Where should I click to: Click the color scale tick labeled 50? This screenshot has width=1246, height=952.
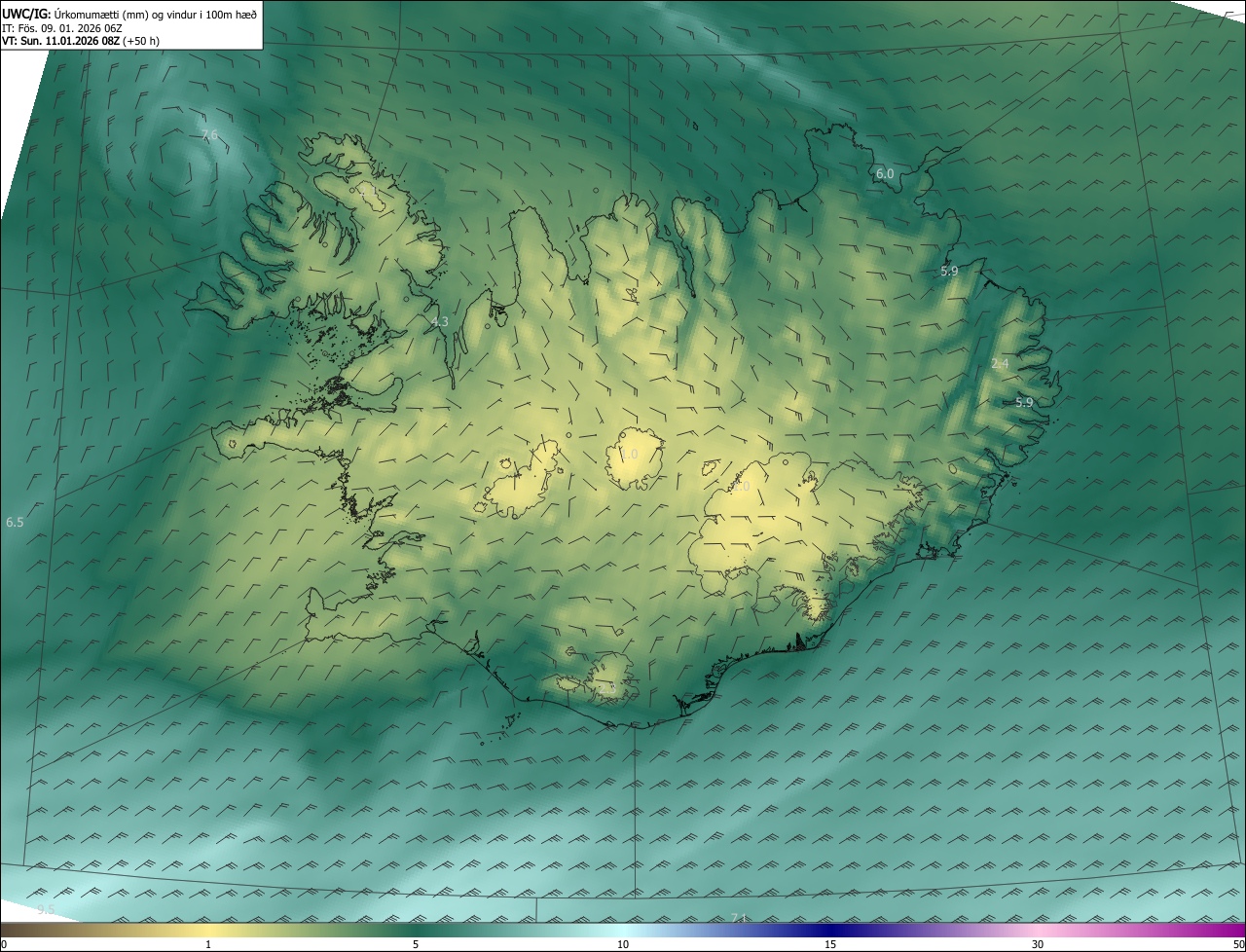1238,944
